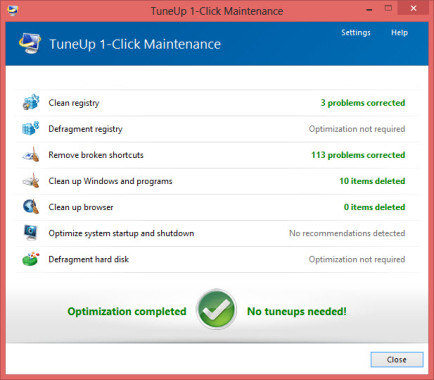The width and height of the screenshot is (434, 380).
Task: Click the Defragment hard disk icon
Action: coord(31,259)
